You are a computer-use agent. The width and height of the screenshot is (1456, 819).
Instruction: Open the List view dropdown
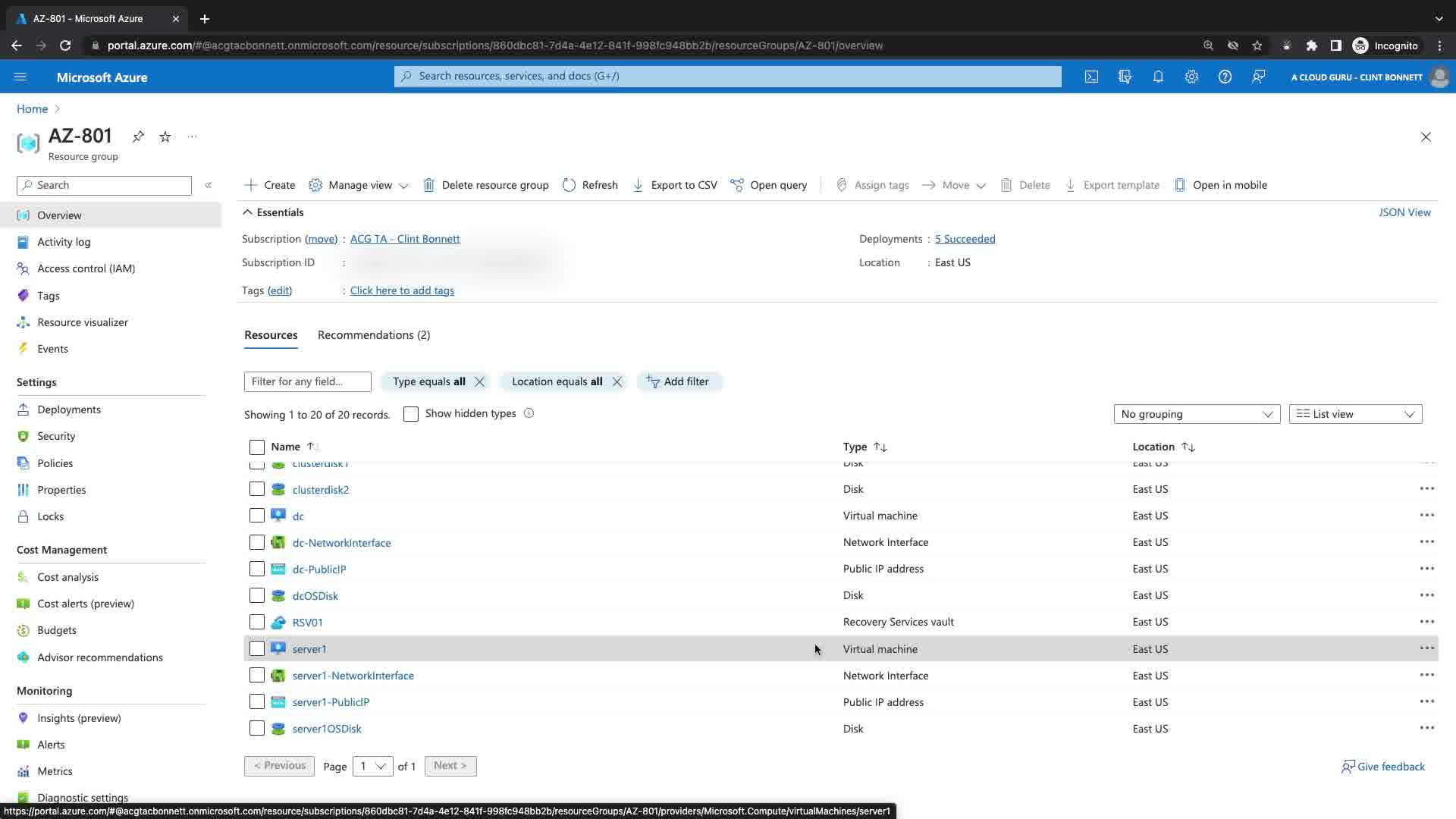[1354, 414]
